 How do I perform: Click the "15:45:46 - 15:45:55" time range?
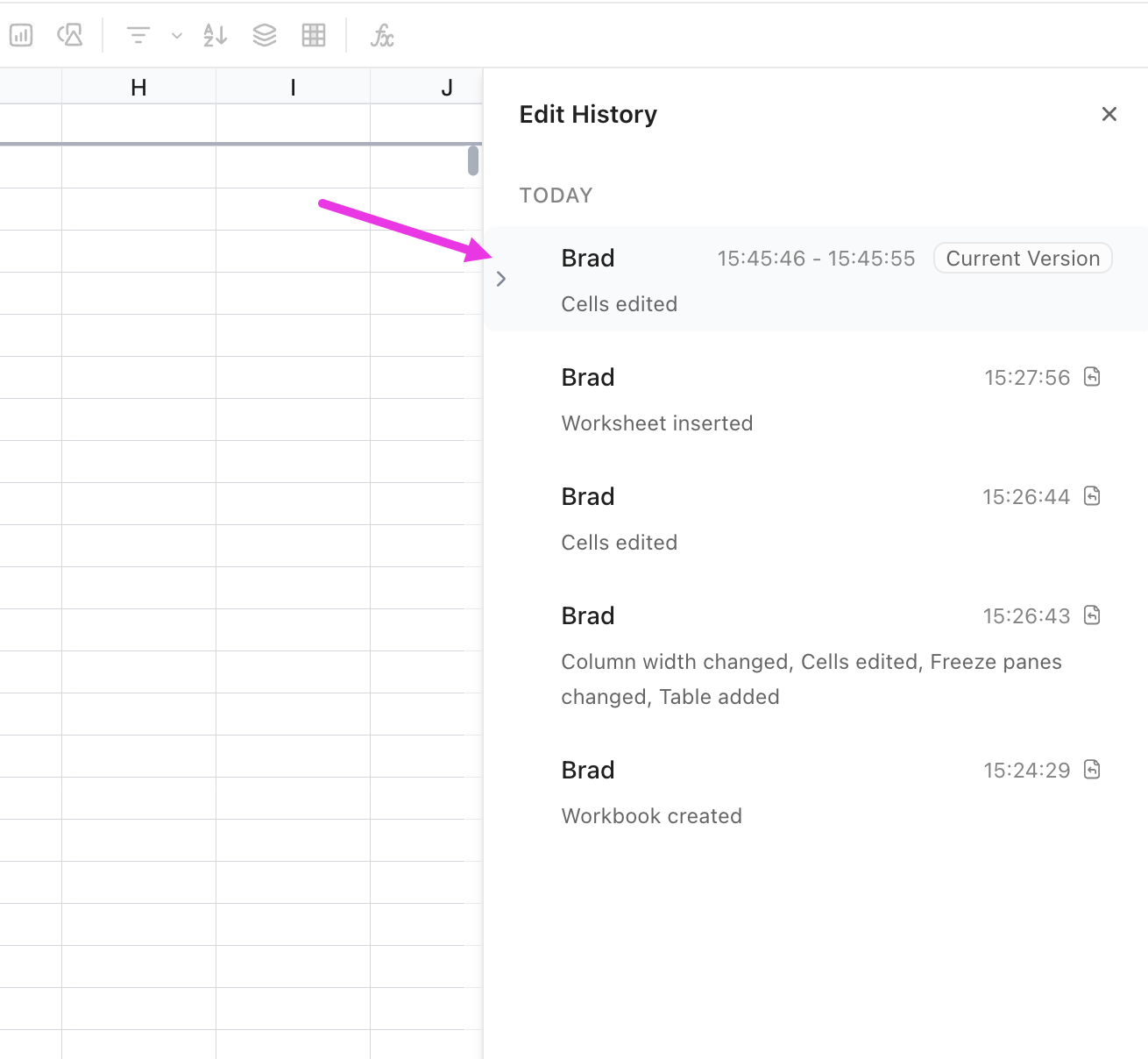816,259
